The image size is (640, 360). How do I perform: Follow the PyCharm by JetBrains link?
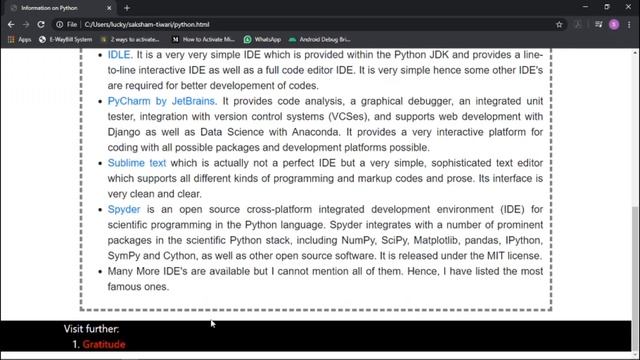coord(161,101)
